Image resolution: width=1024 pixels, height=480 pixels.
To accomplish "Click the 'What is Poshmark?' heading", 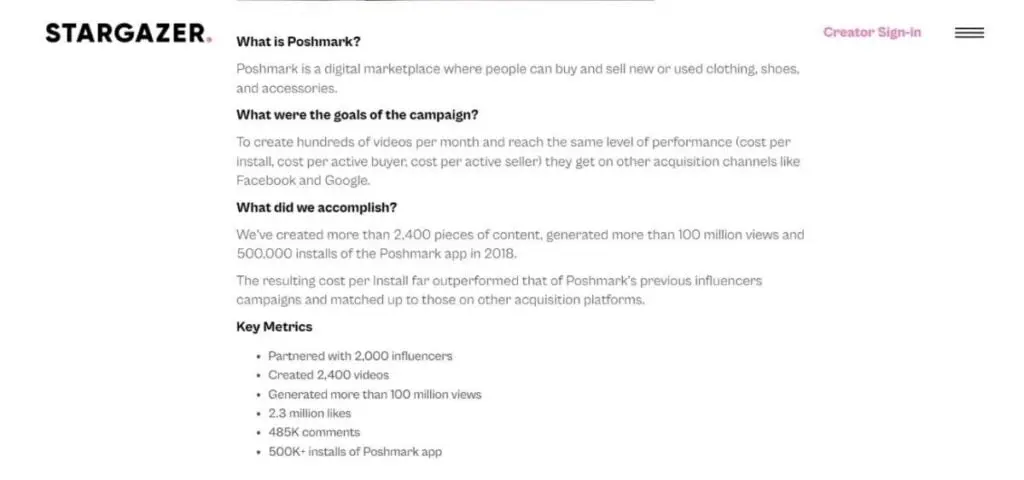I will click(x=298, y=42).
